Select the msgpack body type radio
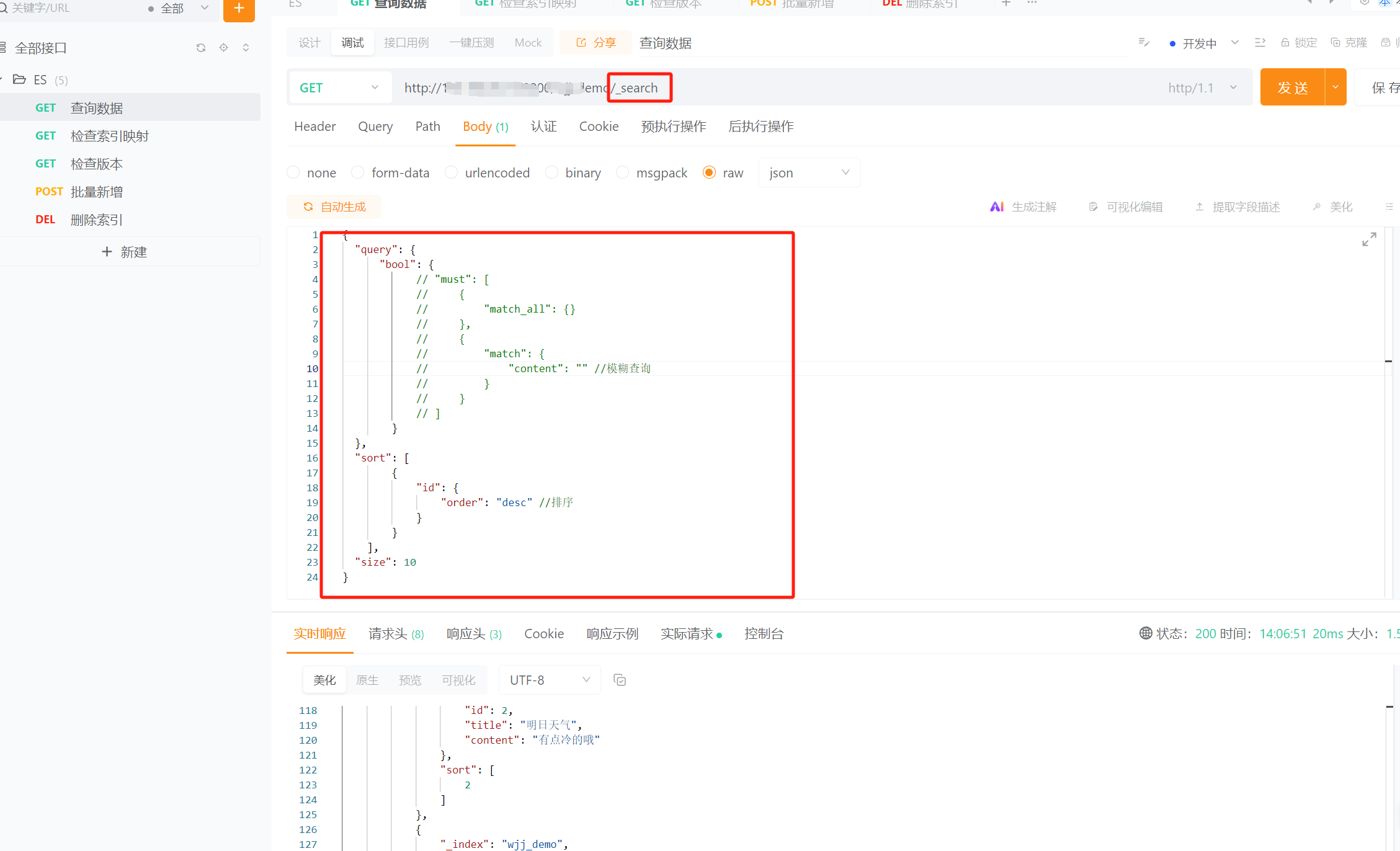1400x851 pixels. (x=622, y=172)
